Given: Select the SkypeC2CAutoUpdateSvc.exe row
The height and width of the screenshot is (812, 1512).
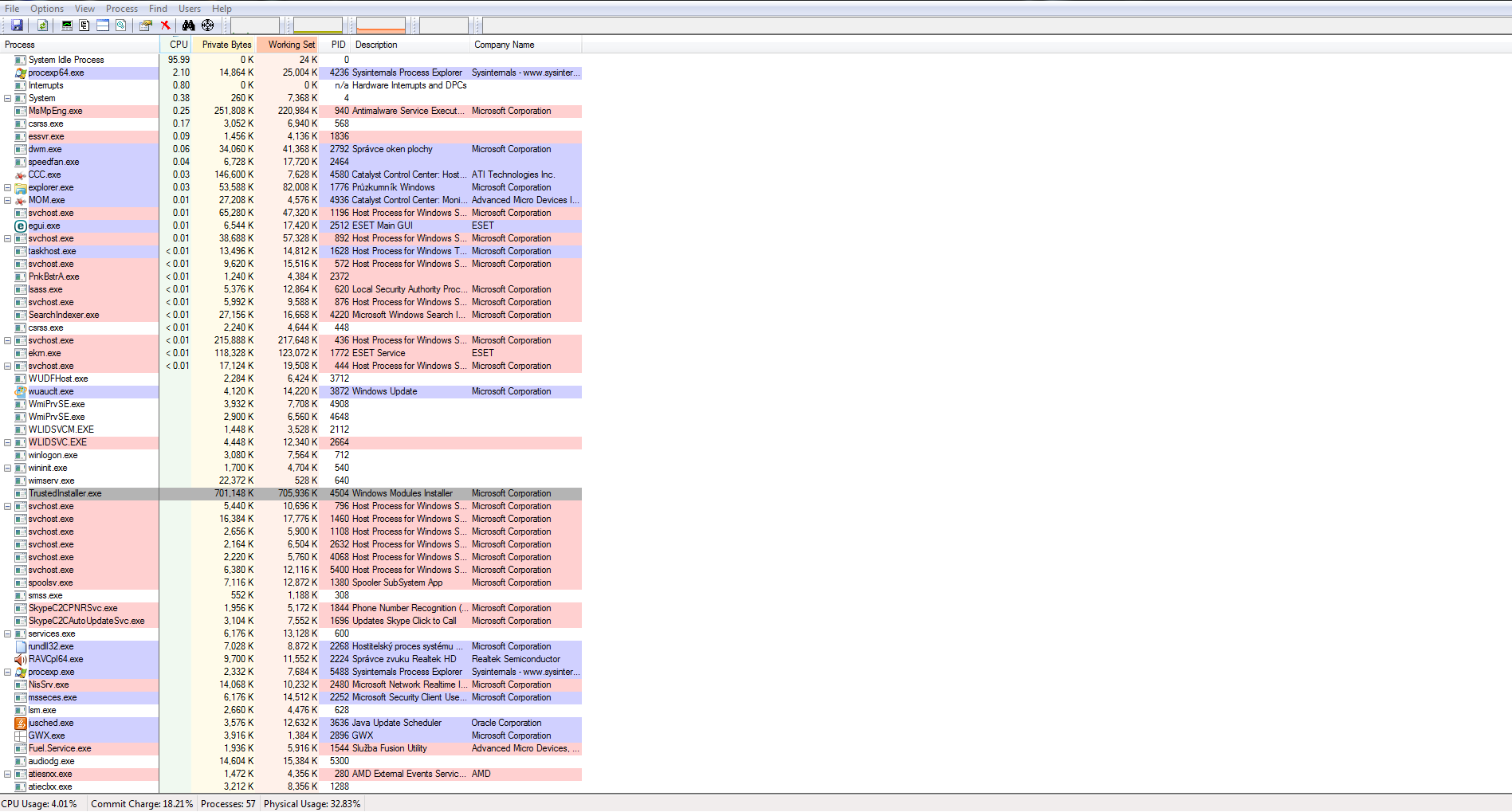Looking at the screenshot, I should click(291, 621).
